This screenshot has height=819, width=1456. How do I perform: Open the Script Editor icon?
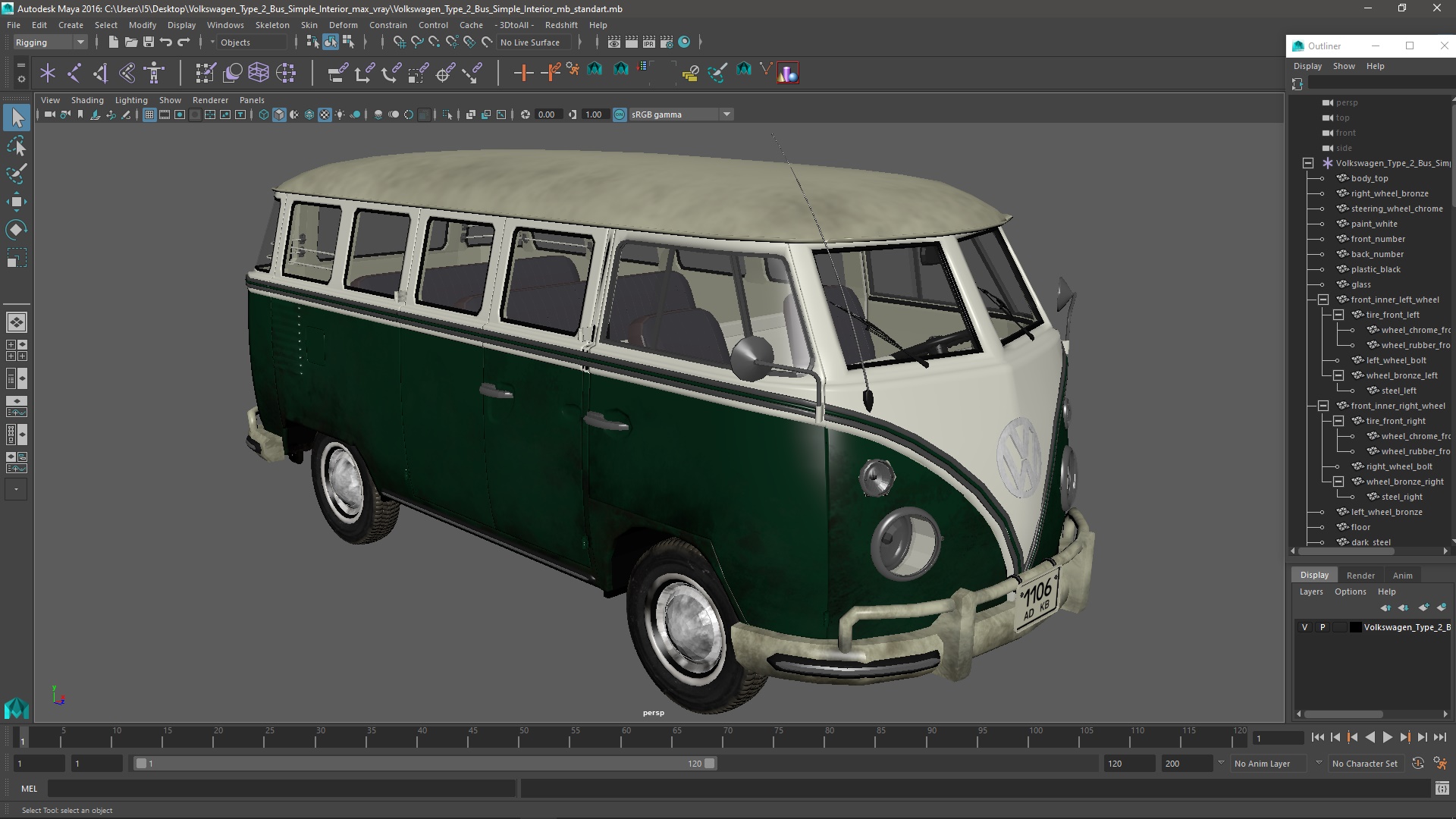pyautogui.click(x=1442, y=789)
